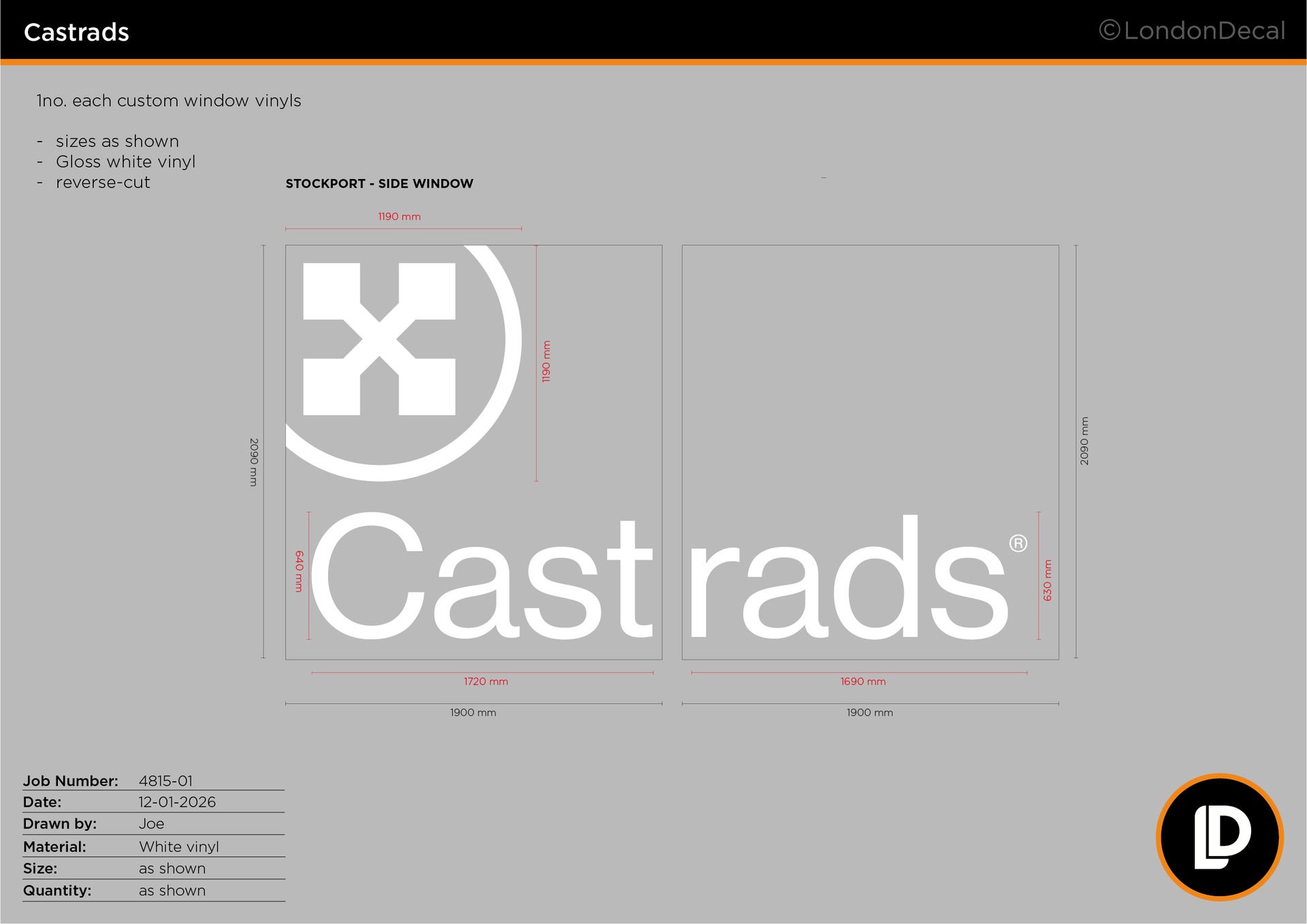1307x924 pixels.
Task: Click the round LD logo badge
Action: coord(1220,837)
